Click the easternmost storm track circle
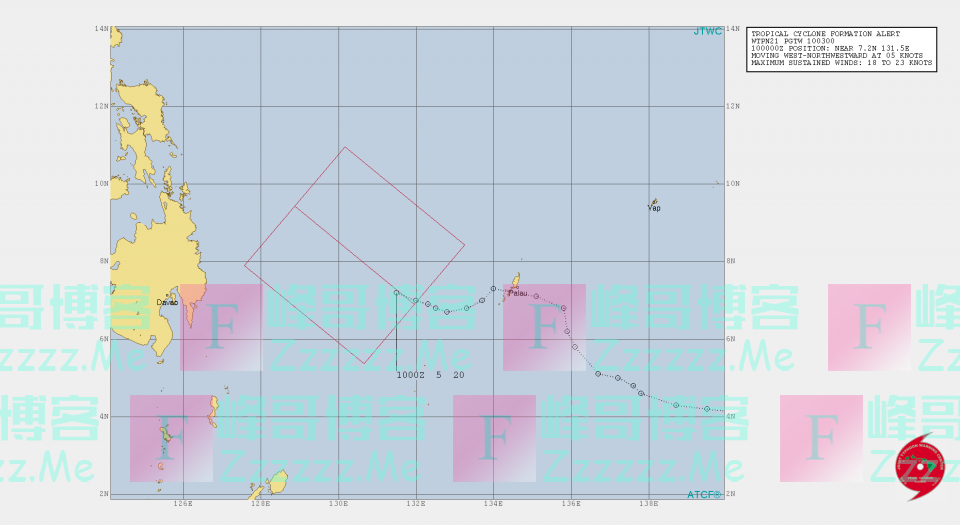The height and width of the screenshot is (525, 960). point(707,408)
